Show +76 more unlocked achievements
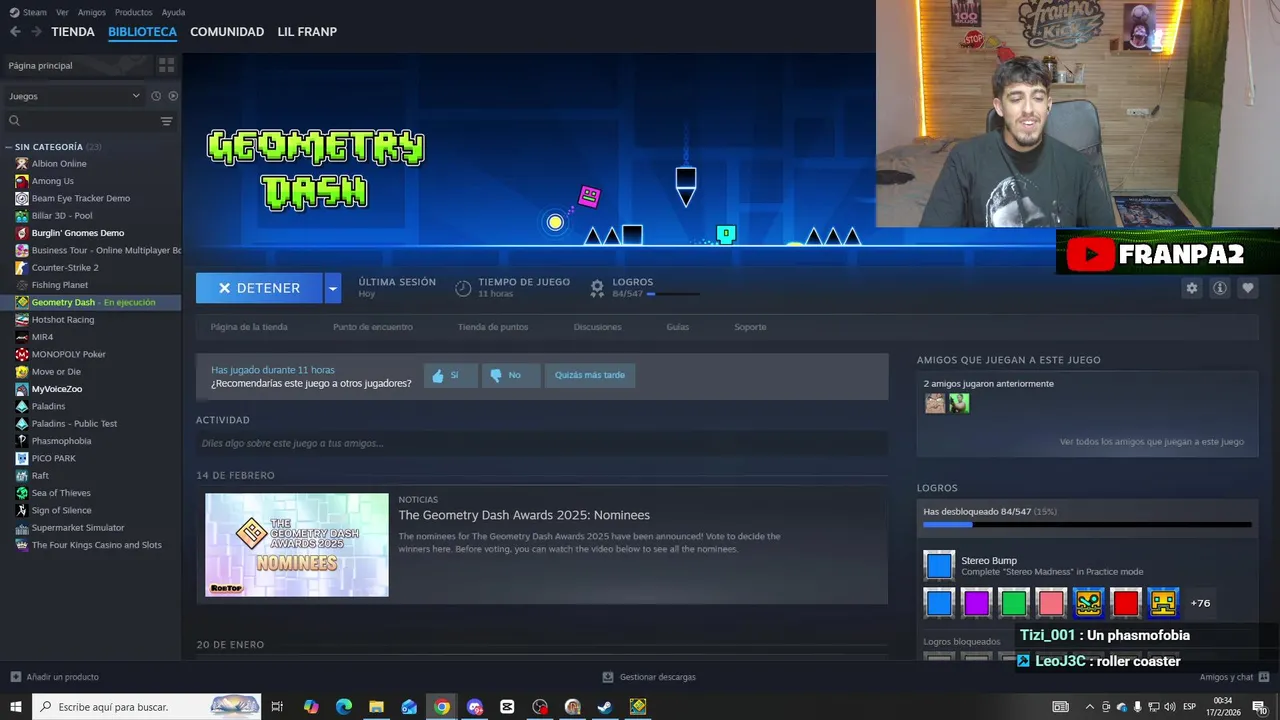The height and width of the screenshot is (720, 1280). click(x=1200, y=603)
